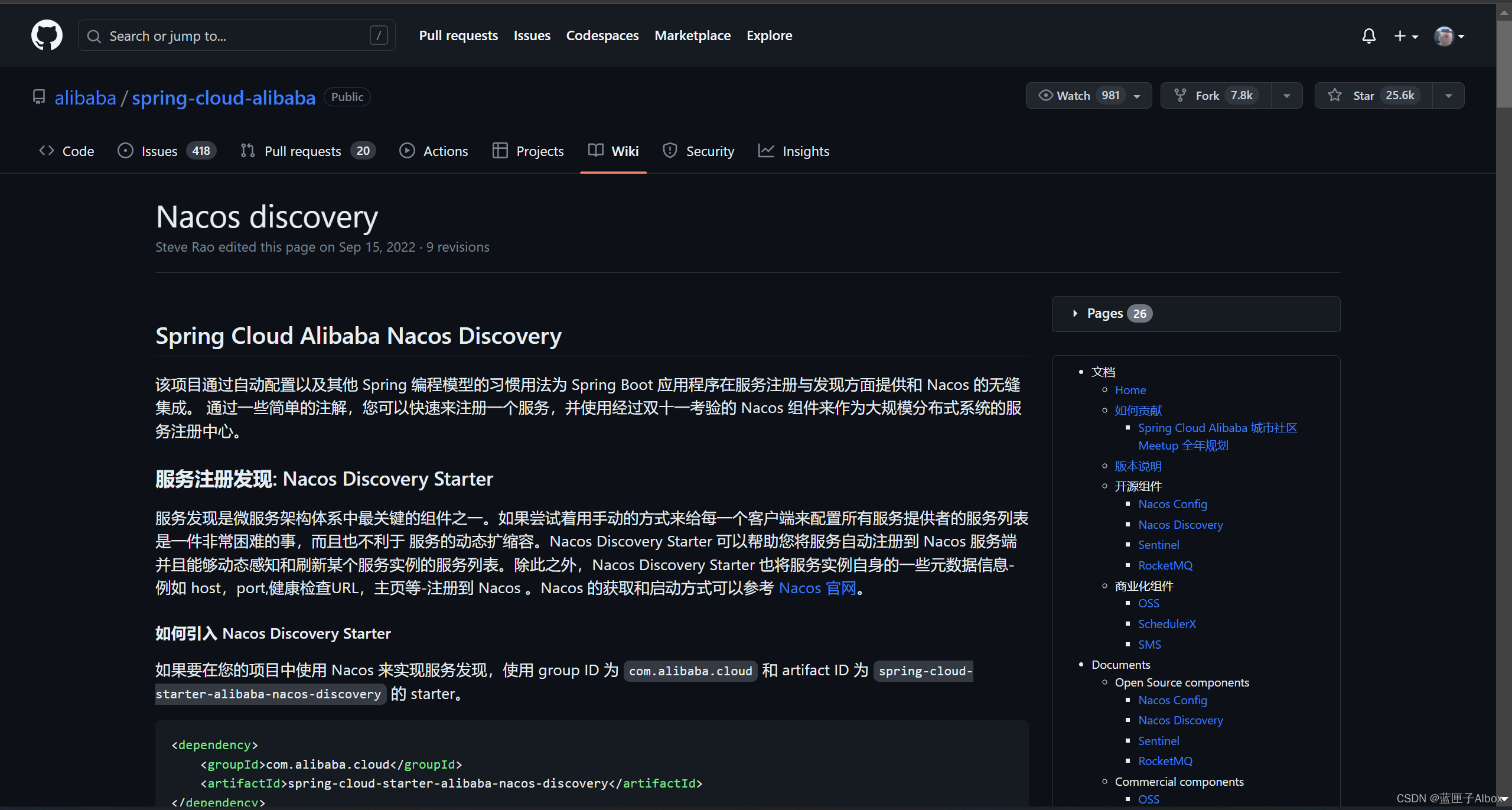Viewport: 1512px width, 810px height.
Task: Switch to repository Pull requests tab
Action: (308, 151)
